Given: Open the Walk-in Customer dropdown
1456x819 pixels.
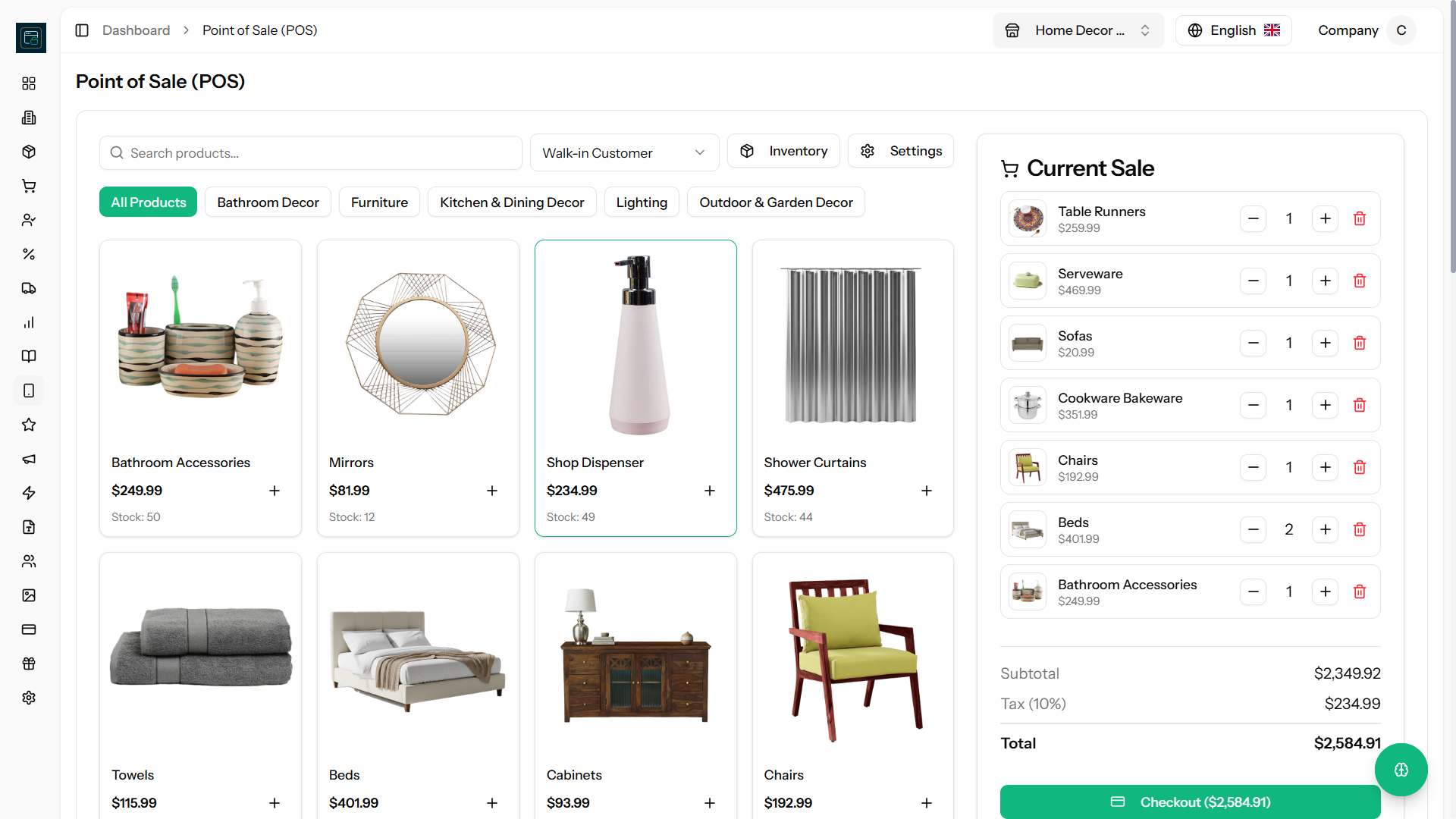Looking at the screenshot, I should [x=623, y=153].
